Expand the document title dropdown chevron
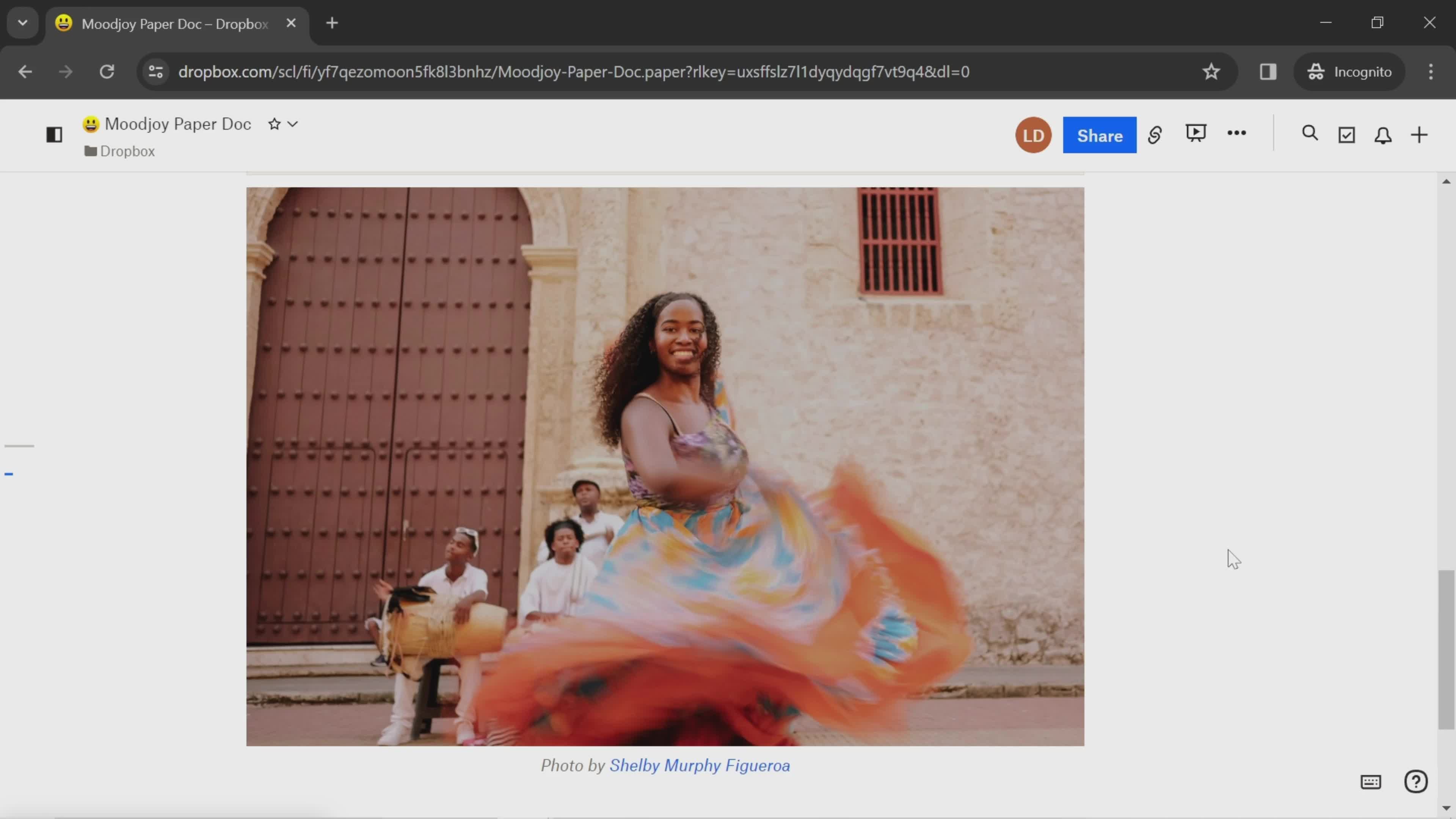This screenshot has width=1456, height=819. click(x=293, y=124)
